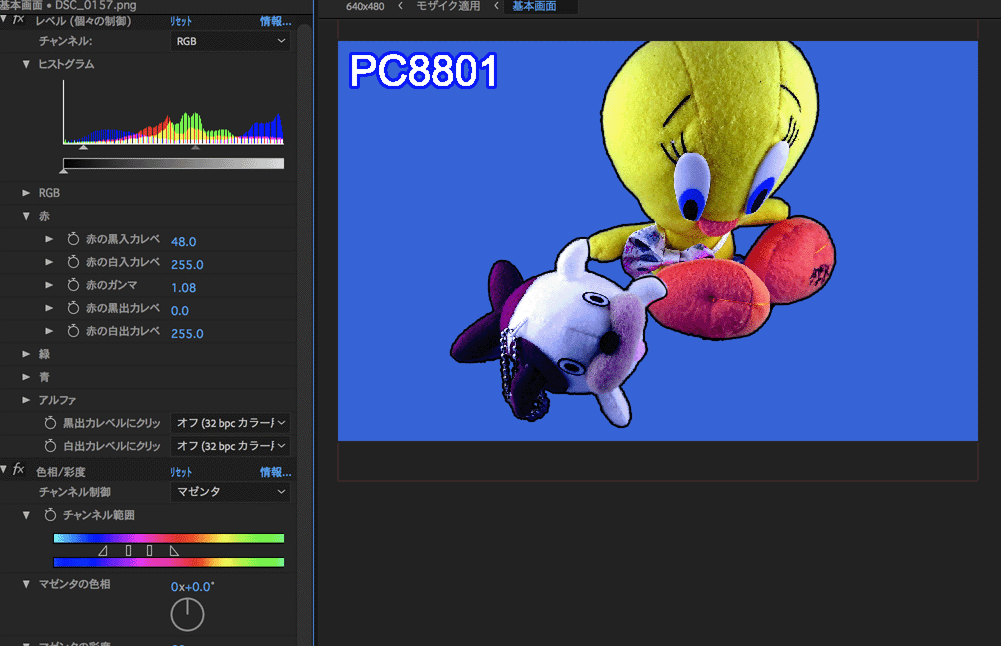Click stopwatch for チャンネル範囲
The width and height of the screenshot is (1001, 646).
[x=50, y=515]
